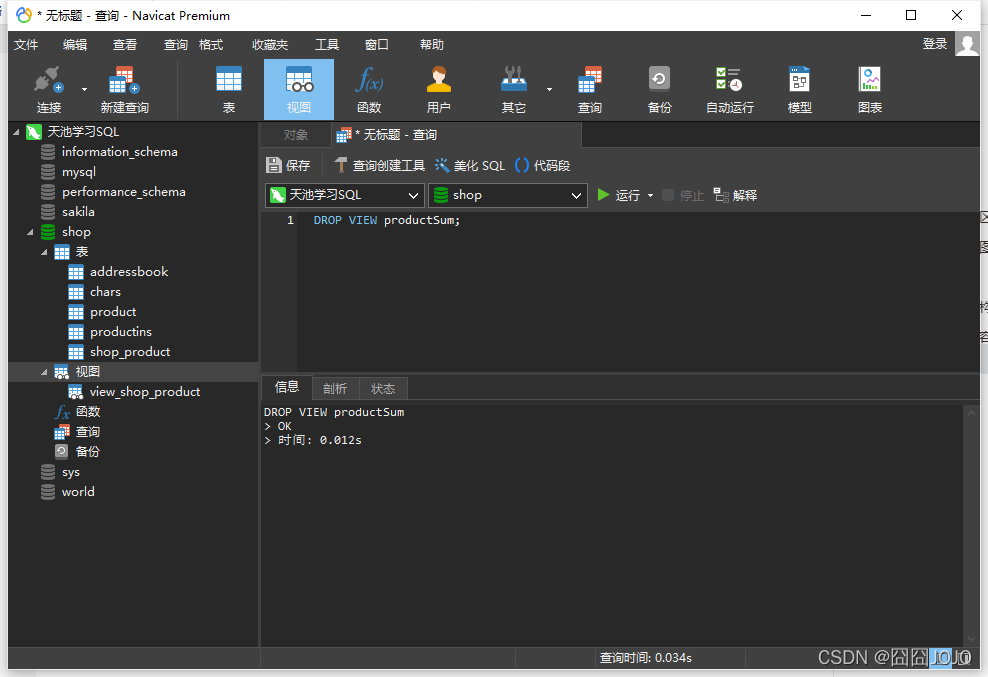Viewport: 988px width, 677px height.
Task: Open the Backup (备份) toolbar icon
Action: pyautogui.click(x=660, y=90)
